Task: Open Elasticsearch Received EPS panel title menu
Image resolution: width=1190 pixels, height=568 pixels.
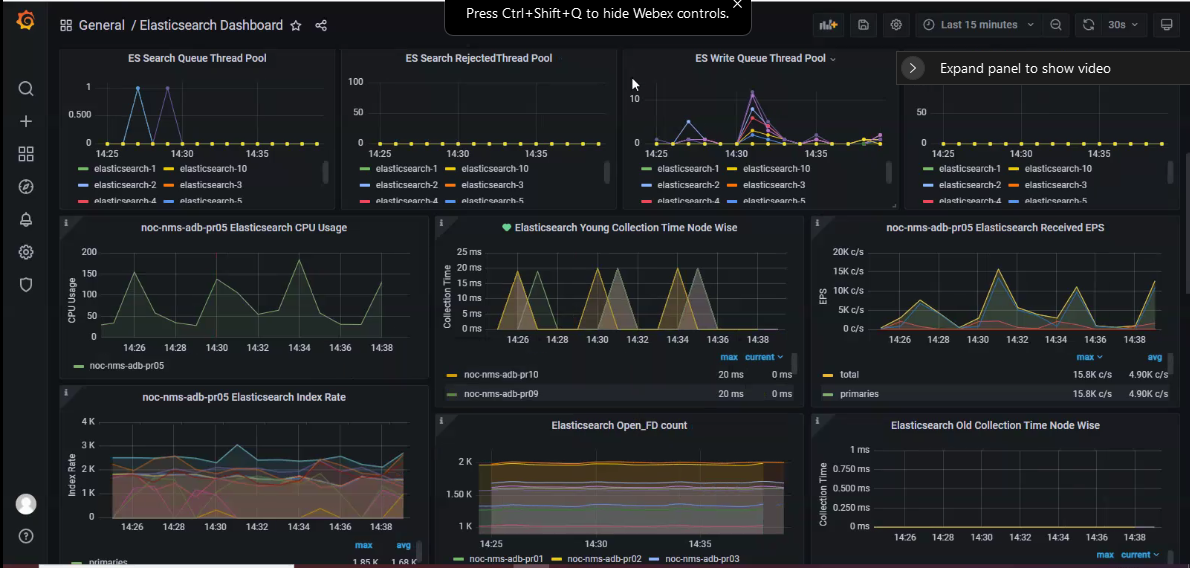Action: pos(995,228)
